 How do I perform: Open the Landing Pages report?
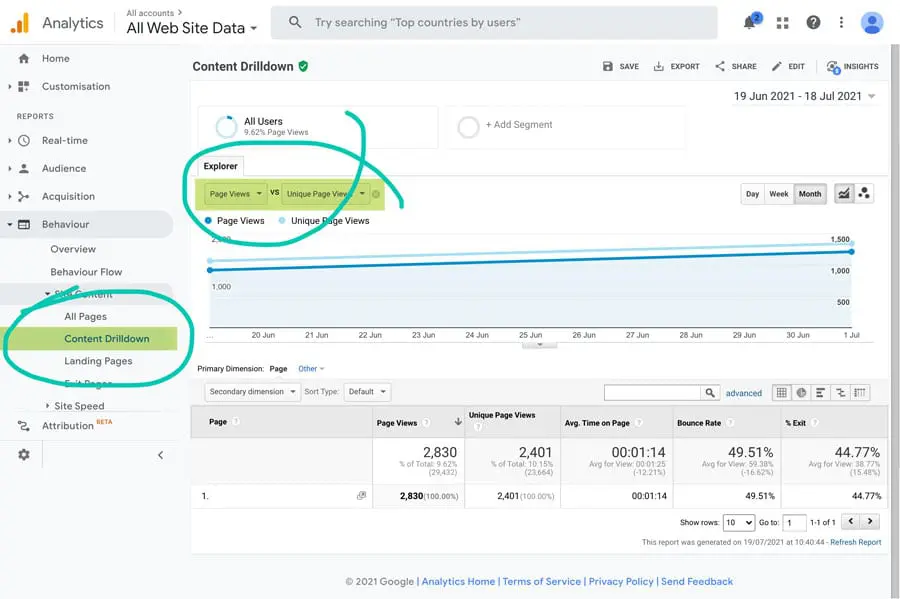coord(98,361)
